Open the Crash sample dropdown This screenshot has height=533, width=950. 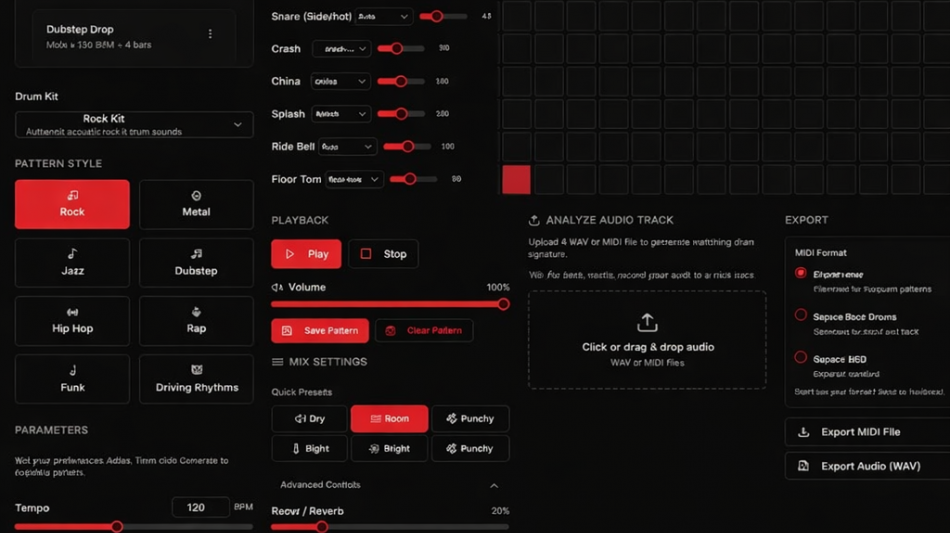(x=341, y=49)
